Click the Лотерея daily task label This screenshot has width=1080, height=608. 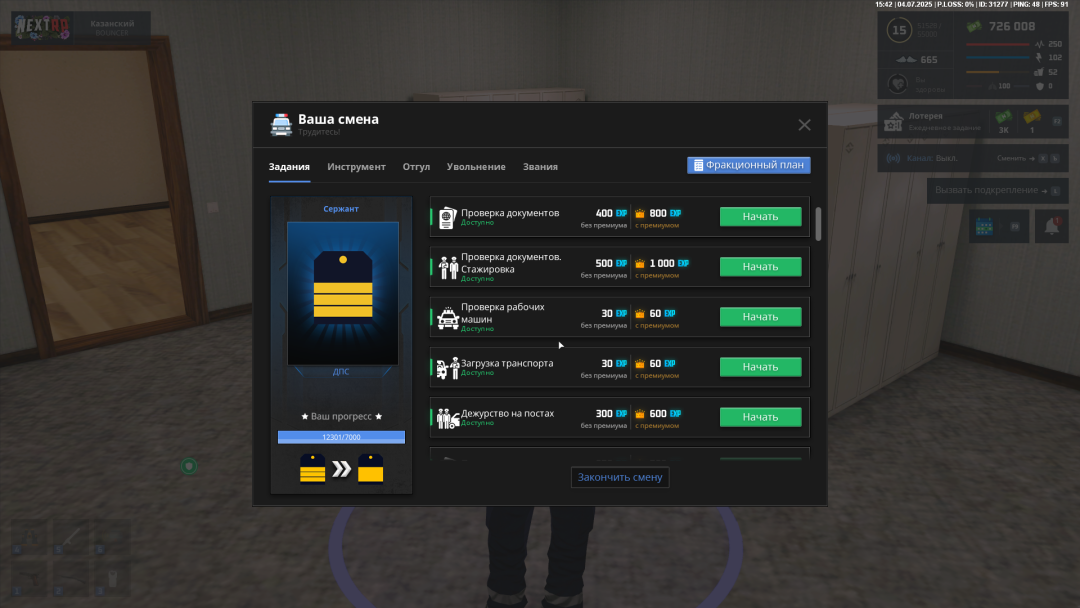tap(926, 116)
